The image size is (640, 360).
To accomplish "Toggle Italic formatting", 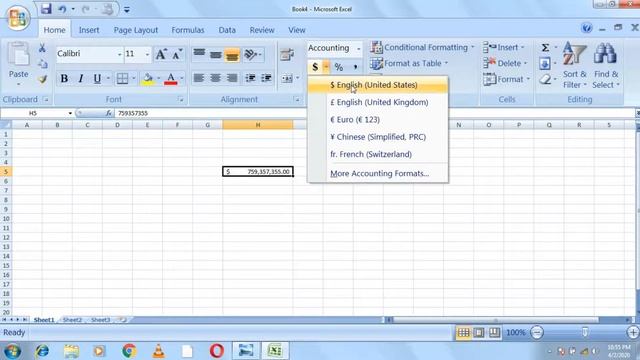I will [80, 78].
